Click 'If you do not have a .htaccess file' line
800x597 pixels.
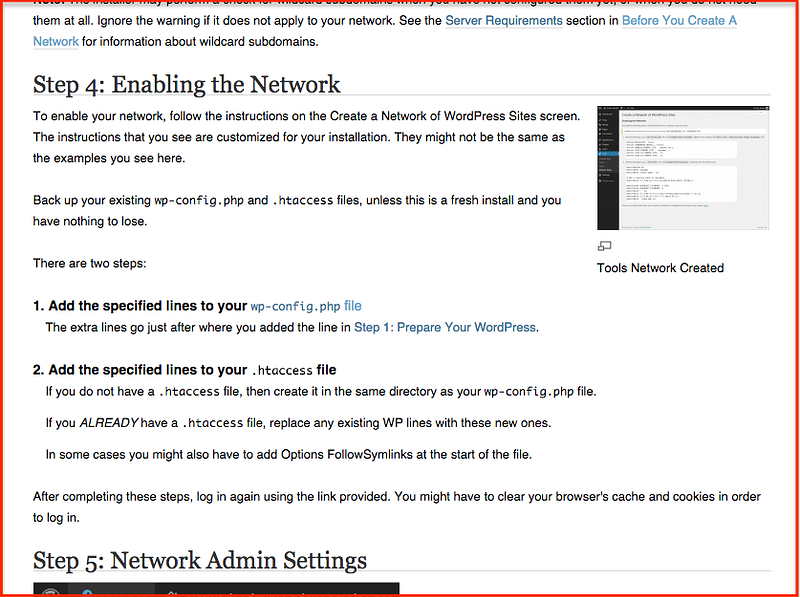[x=321, y=391]
